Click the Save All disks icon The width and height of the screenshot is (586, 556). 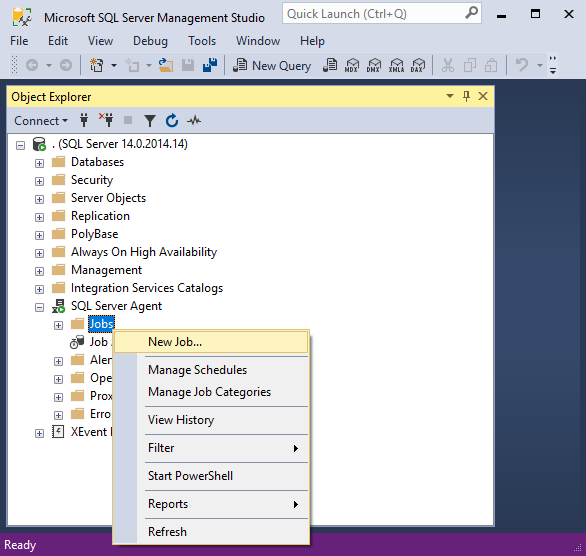(x=210, y=65)
